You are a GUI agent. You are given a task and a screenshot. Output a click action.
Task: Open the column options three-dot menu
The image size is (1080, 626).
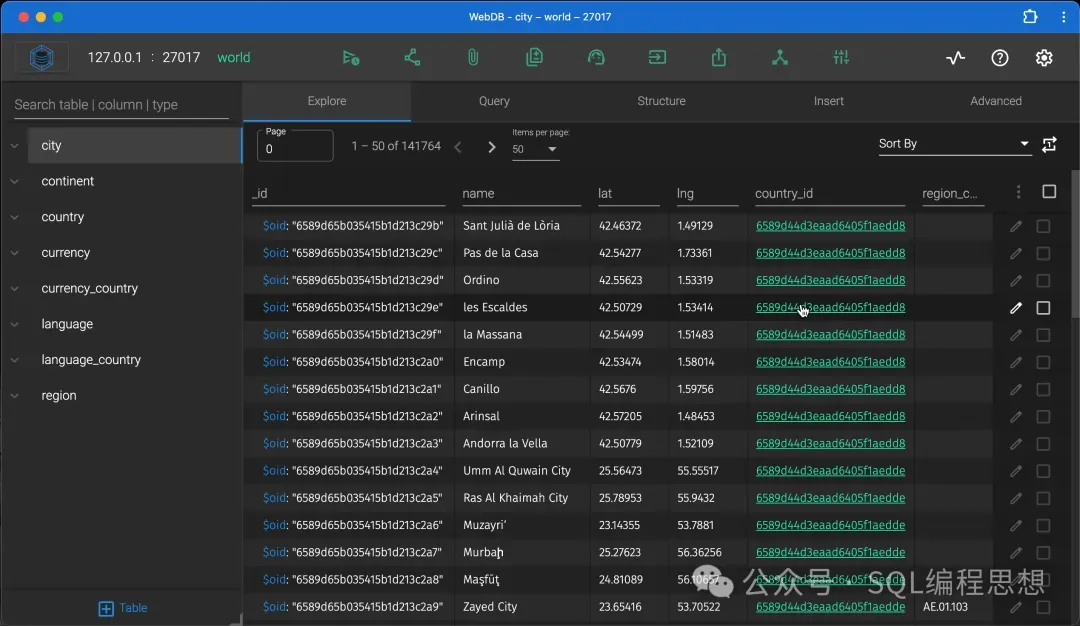click(x=1019, y=192)
